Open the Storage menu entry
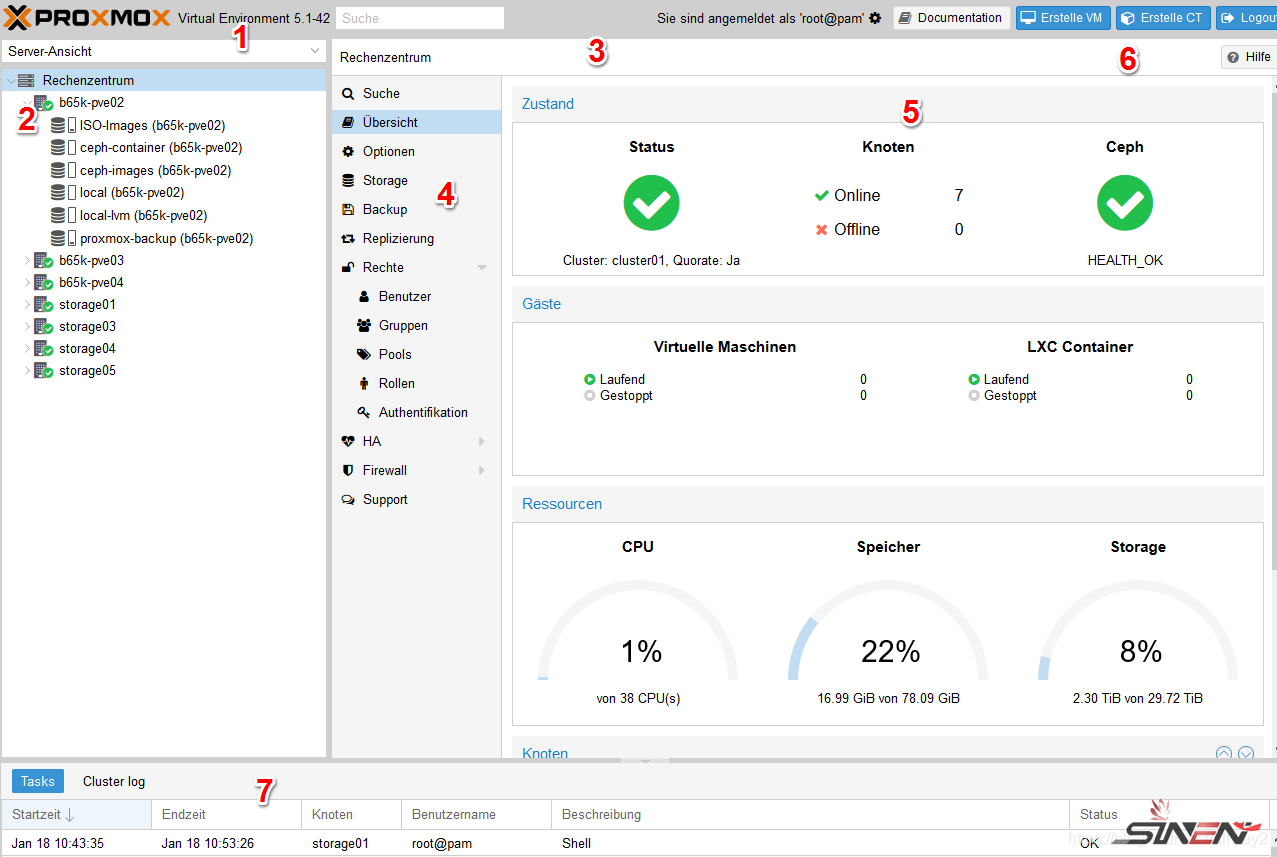Viewport: 1277px width, 857px height. 416,180
